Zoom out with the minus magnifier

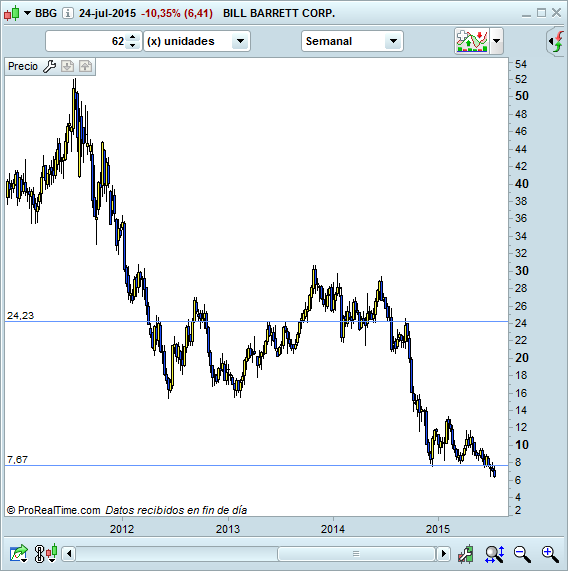pos(522,554)
